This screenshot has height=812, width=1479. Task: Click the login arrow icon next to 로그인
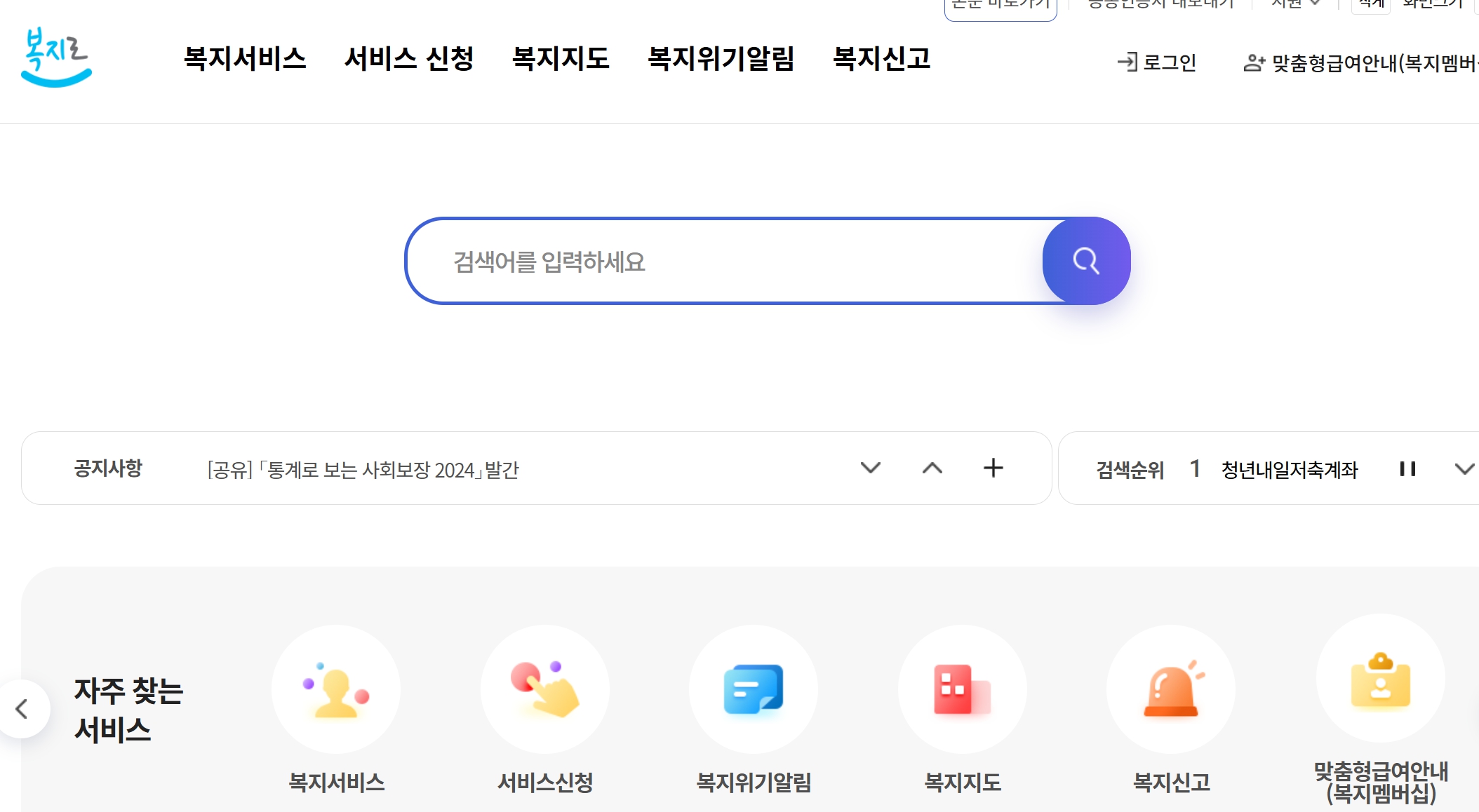1128,62
